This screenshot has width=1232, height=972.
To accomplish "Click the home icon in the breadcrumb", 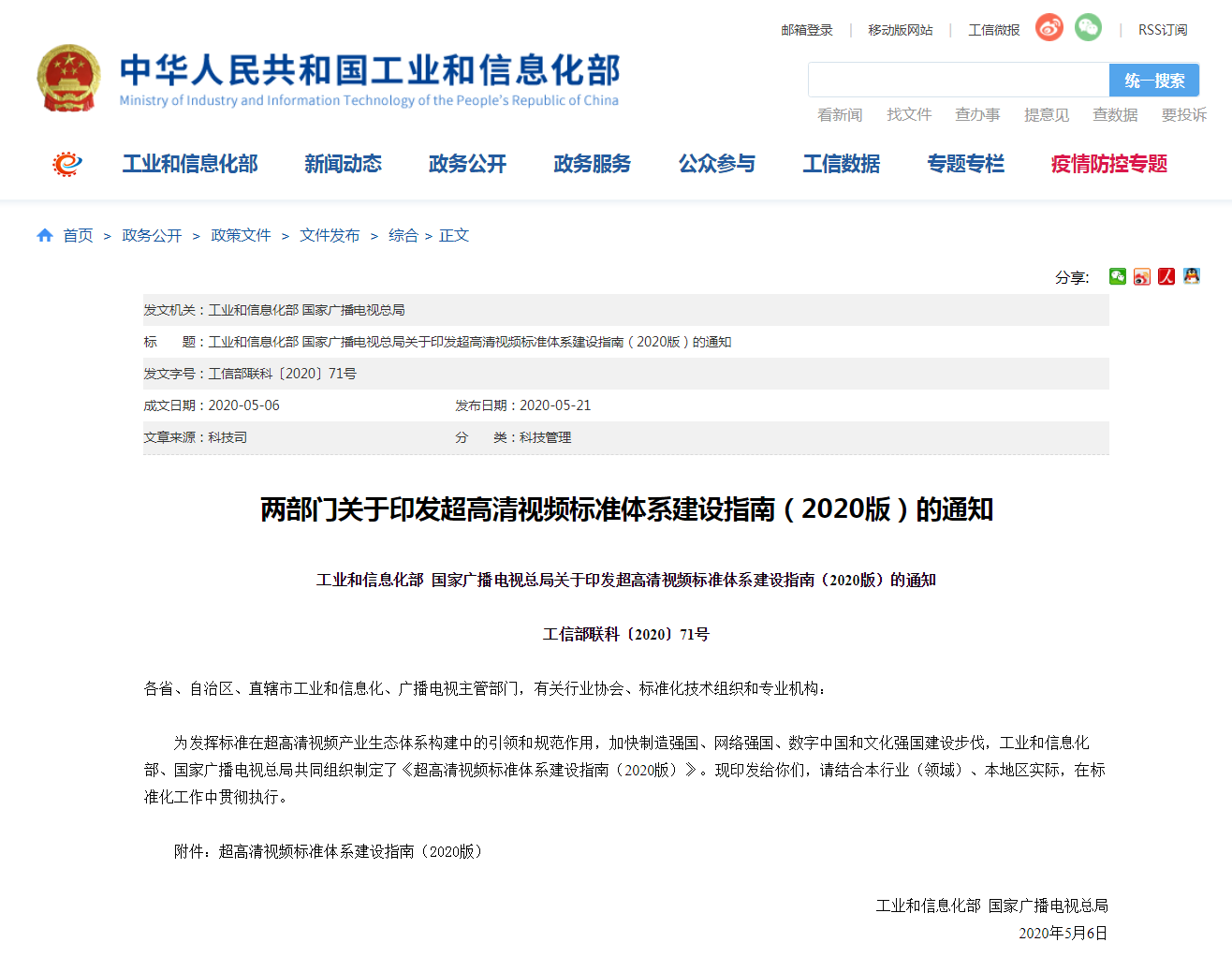I will pyautogui.click(x=45, y=235).
